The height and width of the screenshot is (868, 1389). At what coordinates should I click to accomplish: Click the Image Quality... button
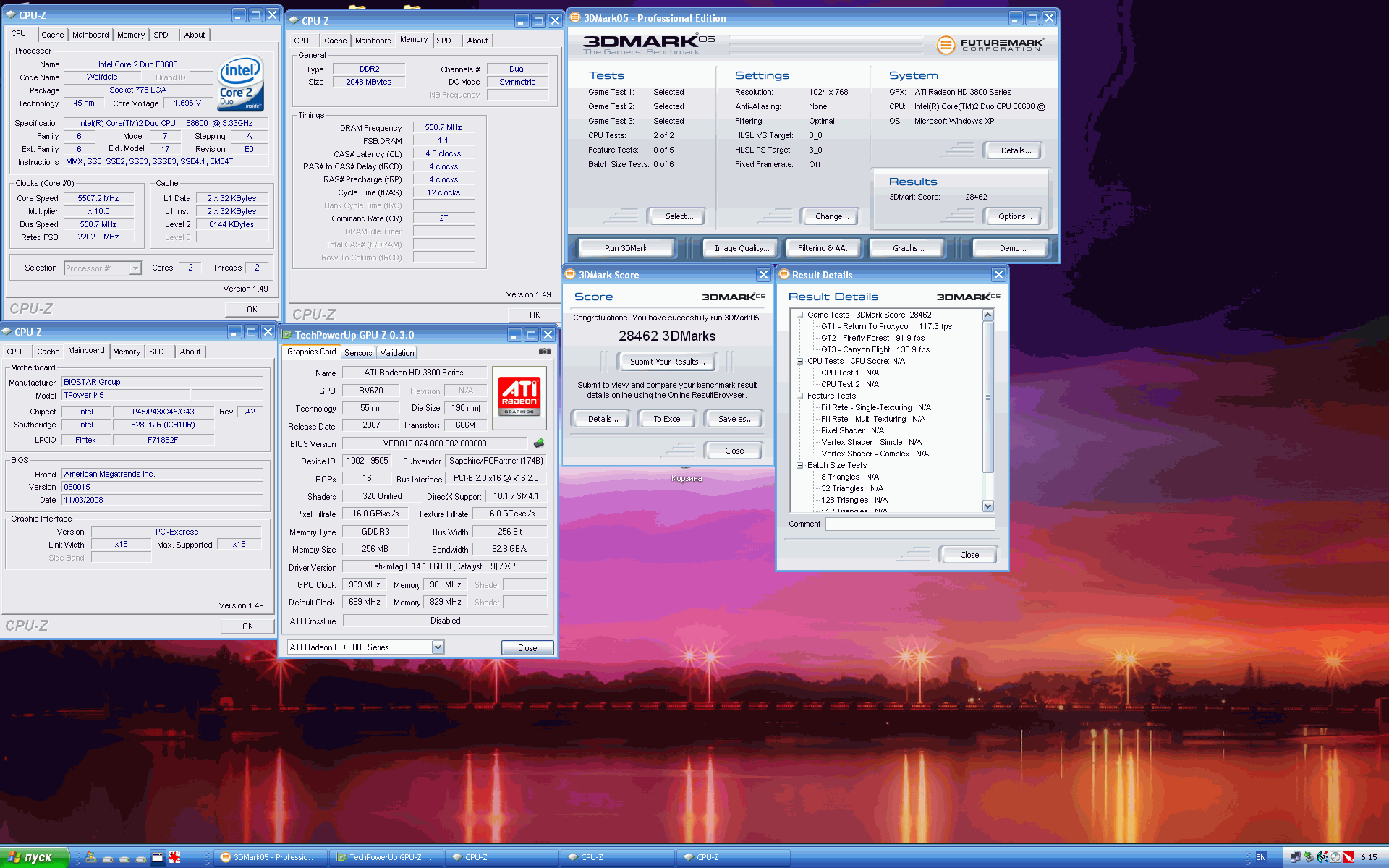(x=742, y=248)
